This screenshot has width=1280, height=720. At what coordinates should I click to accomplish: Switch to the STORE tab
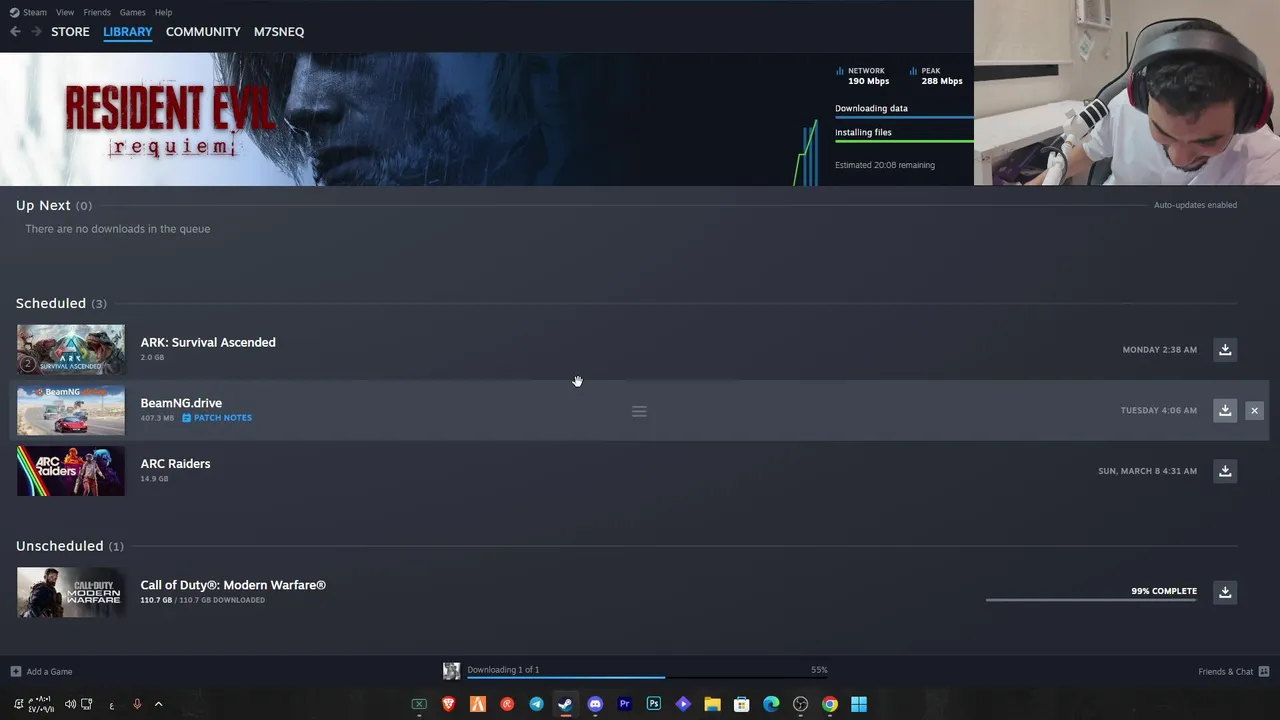click(x=70, y=32)
